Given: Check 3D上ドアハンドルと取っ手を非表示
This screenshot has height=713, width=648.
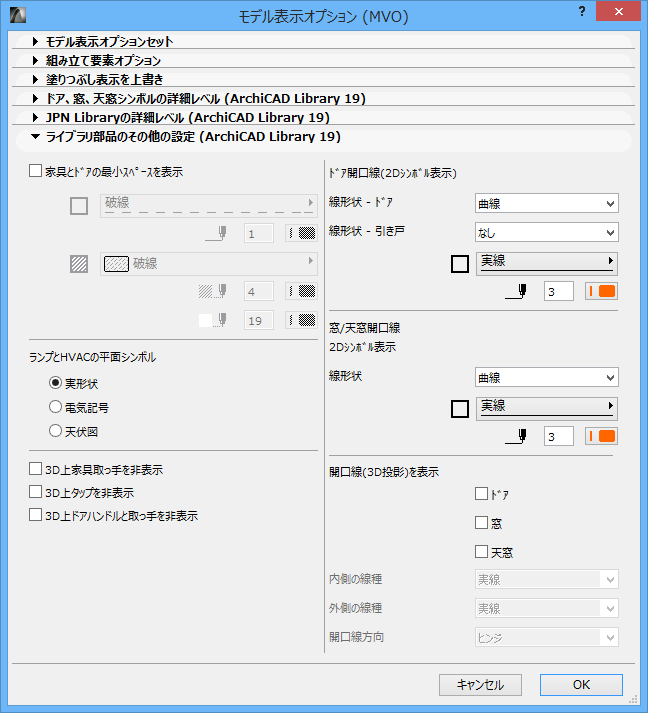Looking at the screenshot, I should (35, 515).
